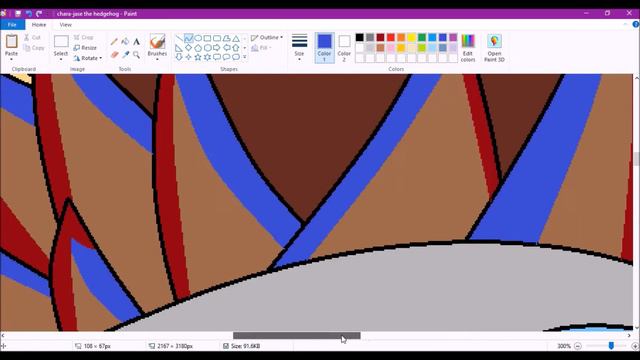Choose the Oval shape
The width and height of the screenshot is (640, 360).
(198, 38)
